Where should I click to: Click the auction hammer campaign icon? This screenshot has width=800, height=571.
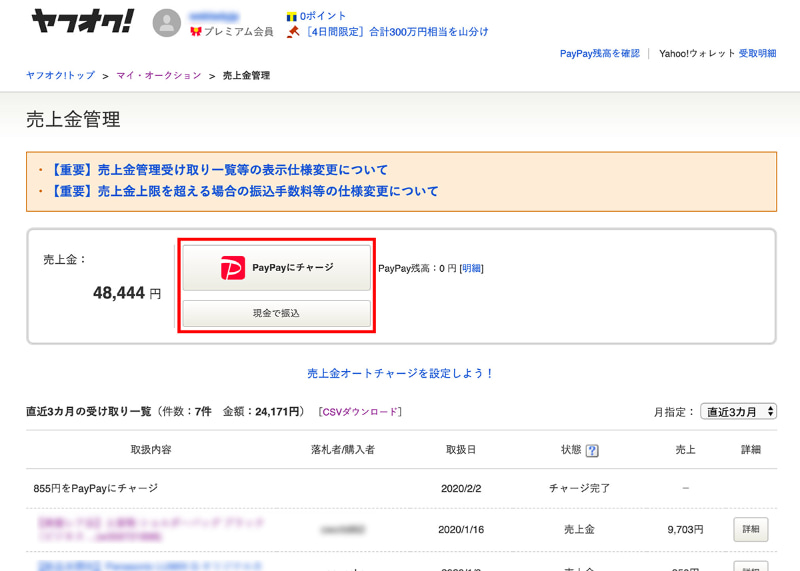point(293,32)
